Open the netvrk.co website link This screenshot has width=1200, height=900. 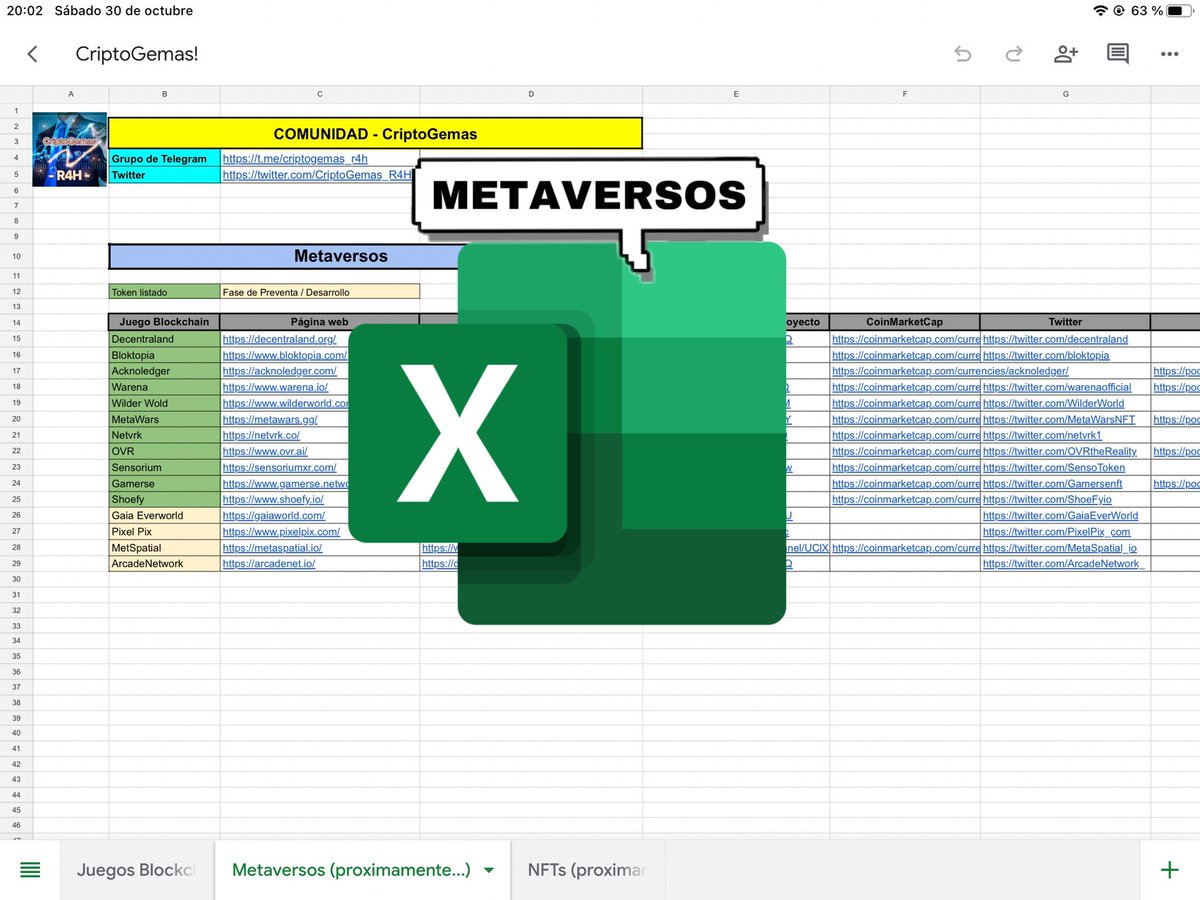pyautogui.click(x=261, y=435)
